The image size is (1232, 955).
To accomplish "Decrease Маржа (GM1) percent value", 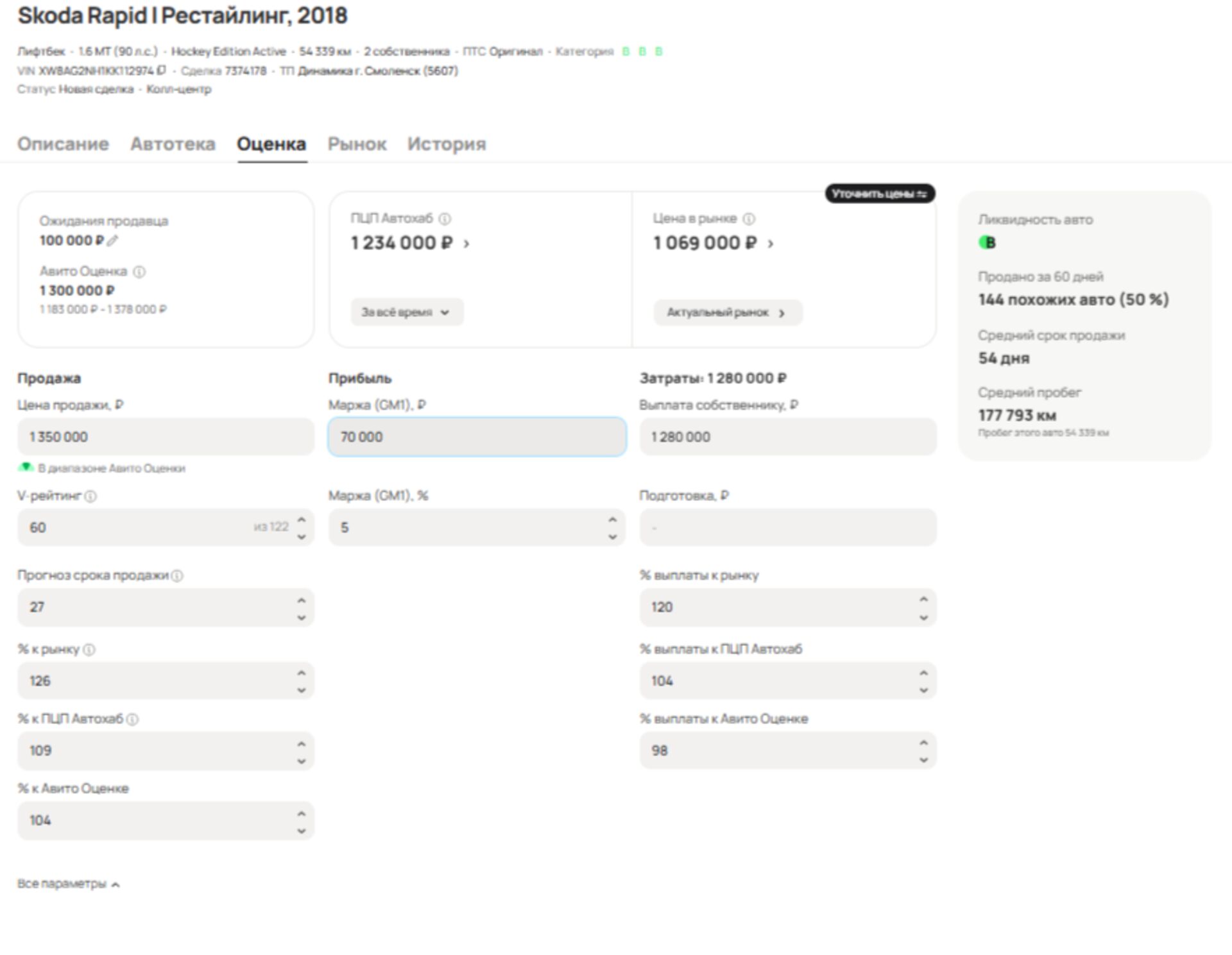I will 612,537.
